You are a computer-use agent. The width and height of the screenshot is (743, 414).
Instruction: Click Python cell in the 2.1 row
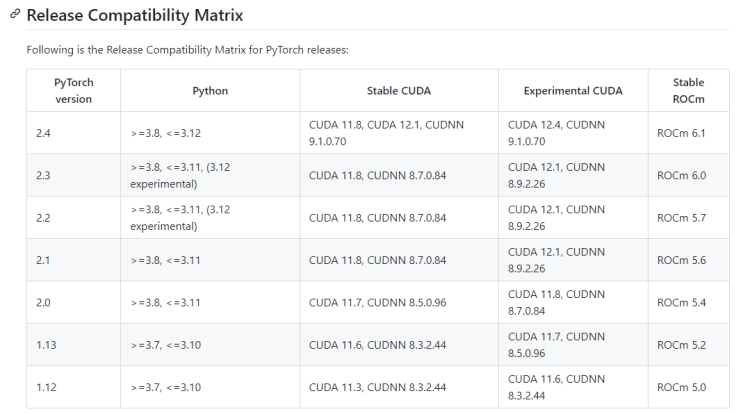point(210,260)
